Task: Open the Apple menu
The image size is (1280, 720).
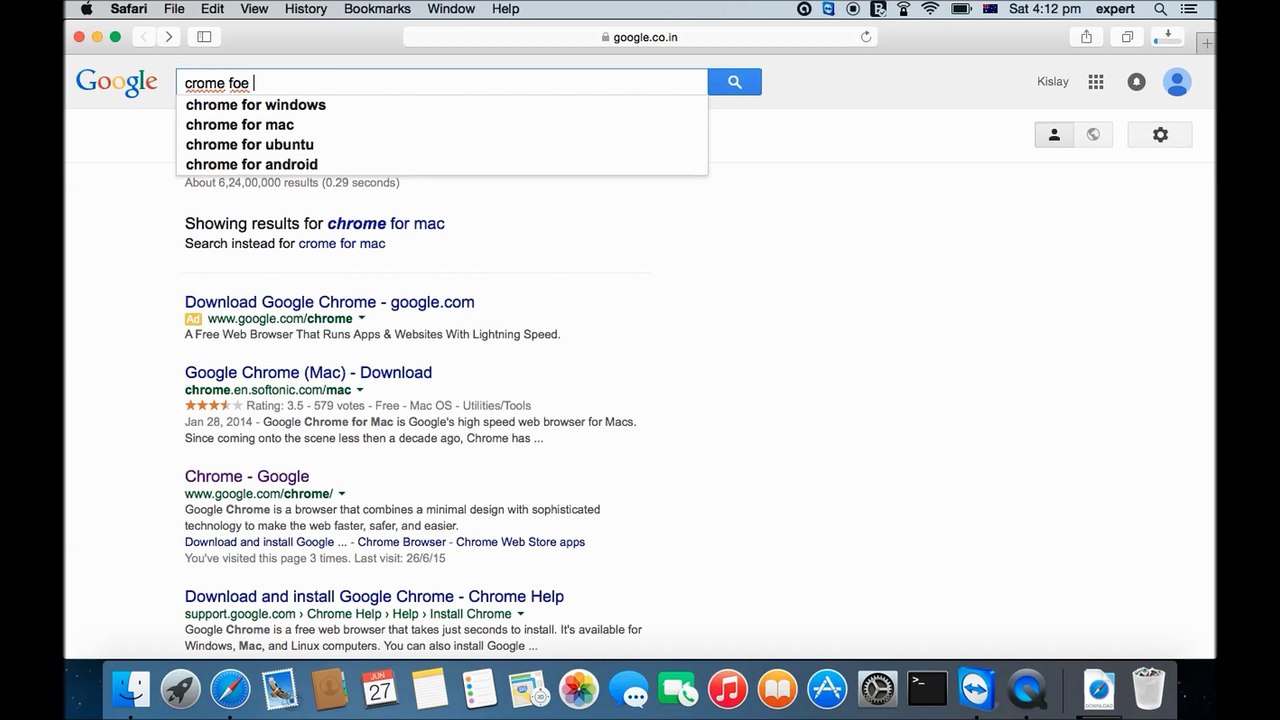Action: [x=86, y=9]
